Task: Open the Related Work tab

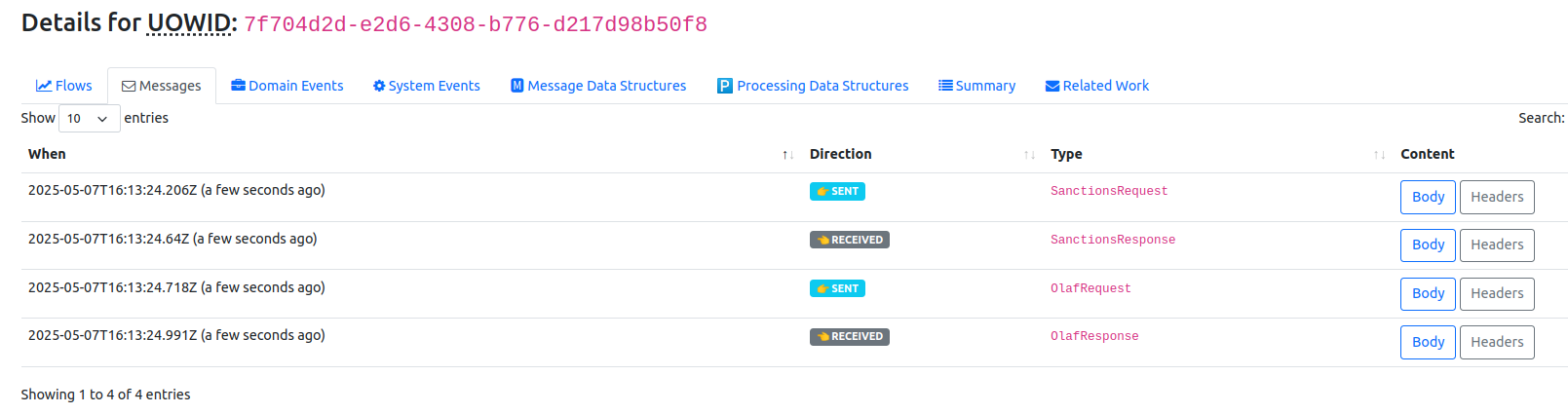Action: click(1097, 86)
